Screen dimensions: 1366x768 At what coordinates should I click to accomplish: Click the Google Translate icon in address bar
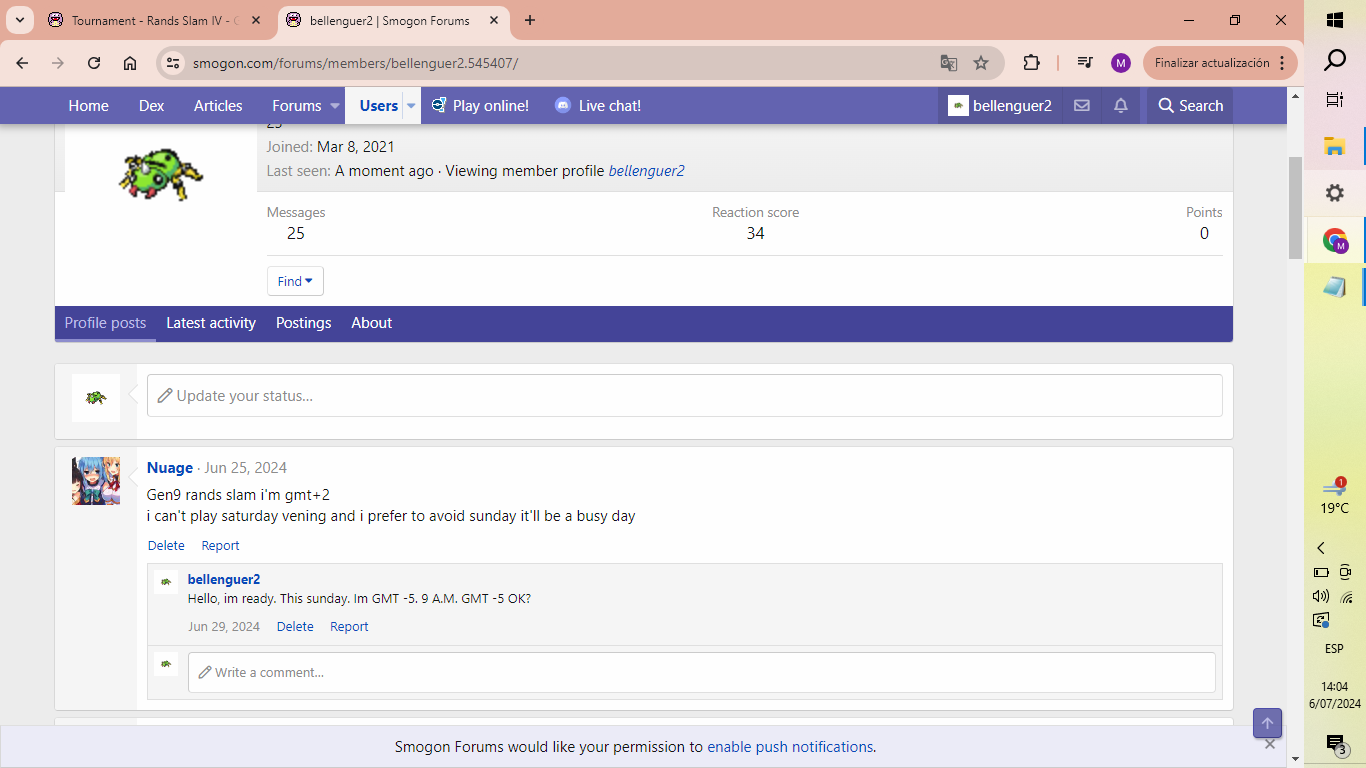point(948,63)
